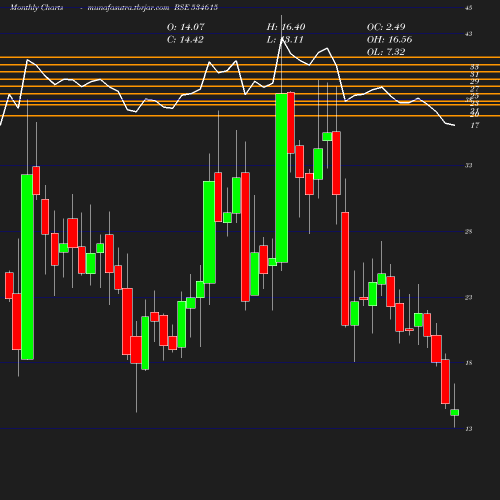This screenshot has height=500, width=500.
Task: Click the 'H: 16.40' high value
Action: tap(286, 27)
